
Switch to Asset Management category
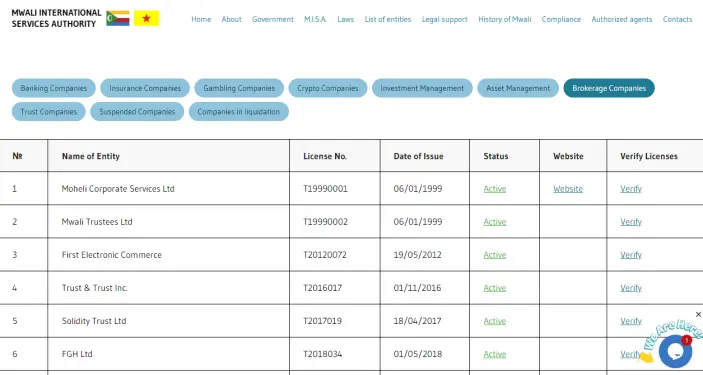(x=518, y=88)
